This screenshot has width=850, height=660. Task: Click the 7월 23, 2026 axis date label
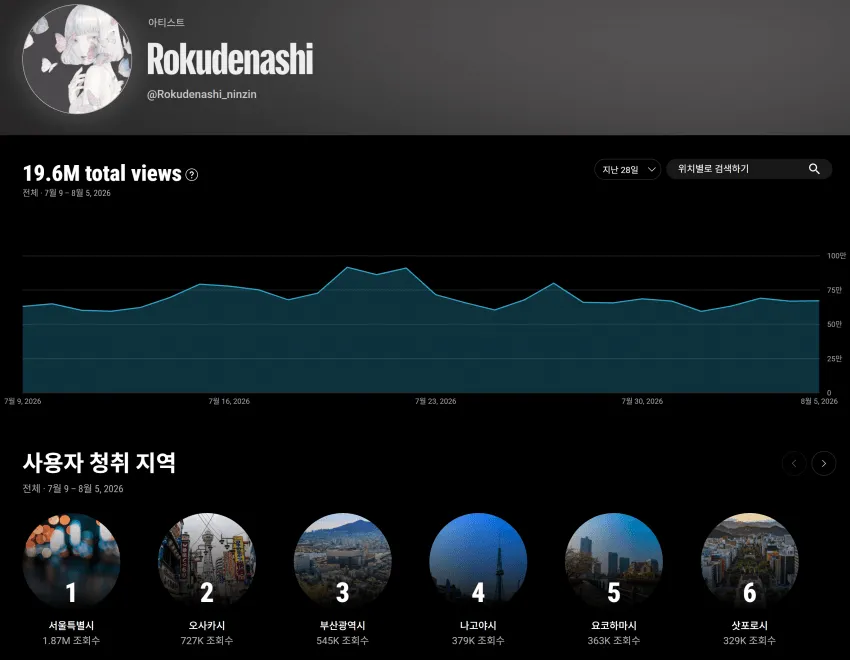pos(435,402)
